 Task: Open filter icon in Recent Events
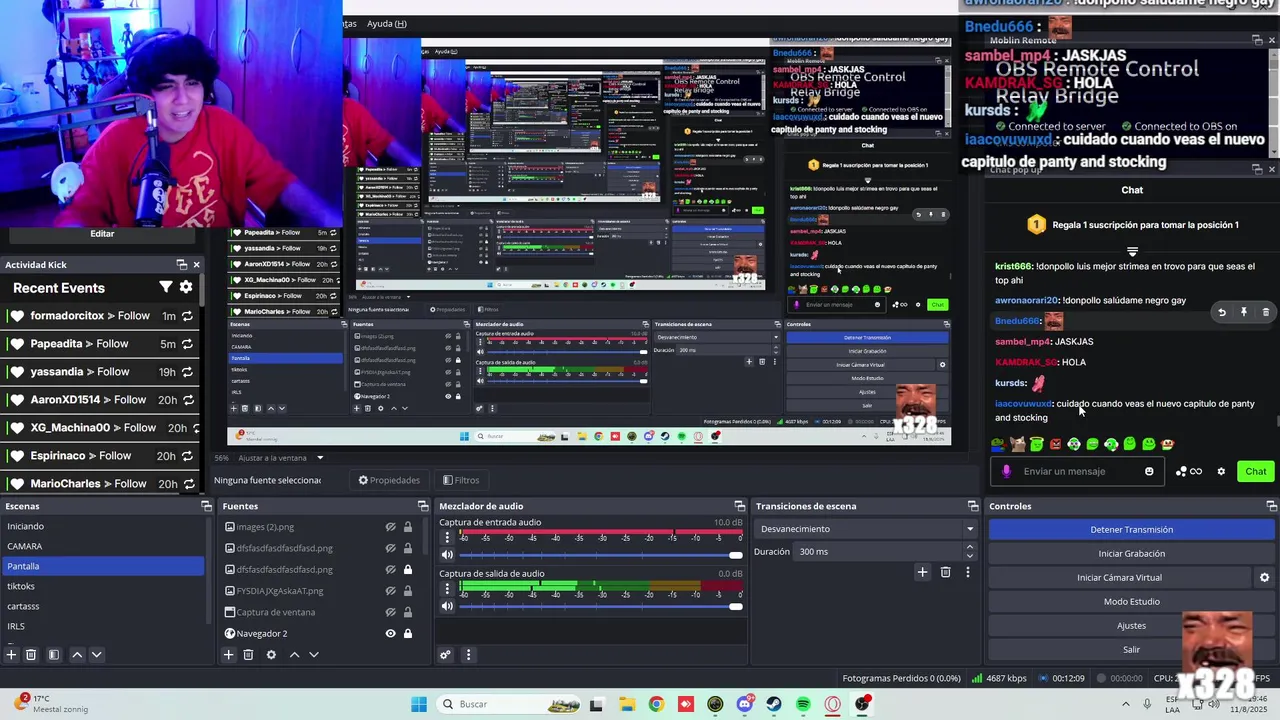pos(166,287)
